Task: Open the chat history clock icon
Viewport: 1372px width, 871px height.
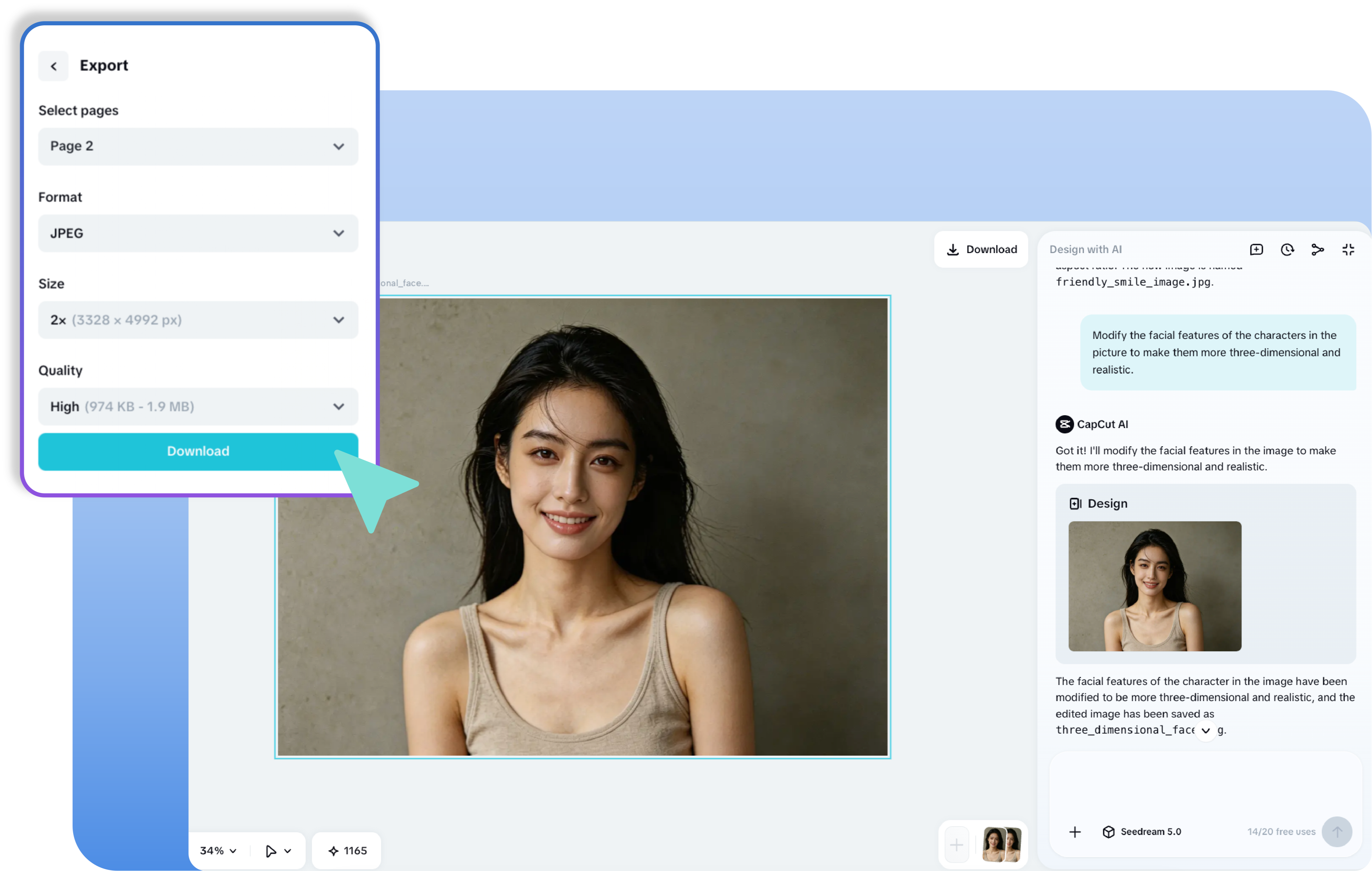Action: click(1287, 249)
